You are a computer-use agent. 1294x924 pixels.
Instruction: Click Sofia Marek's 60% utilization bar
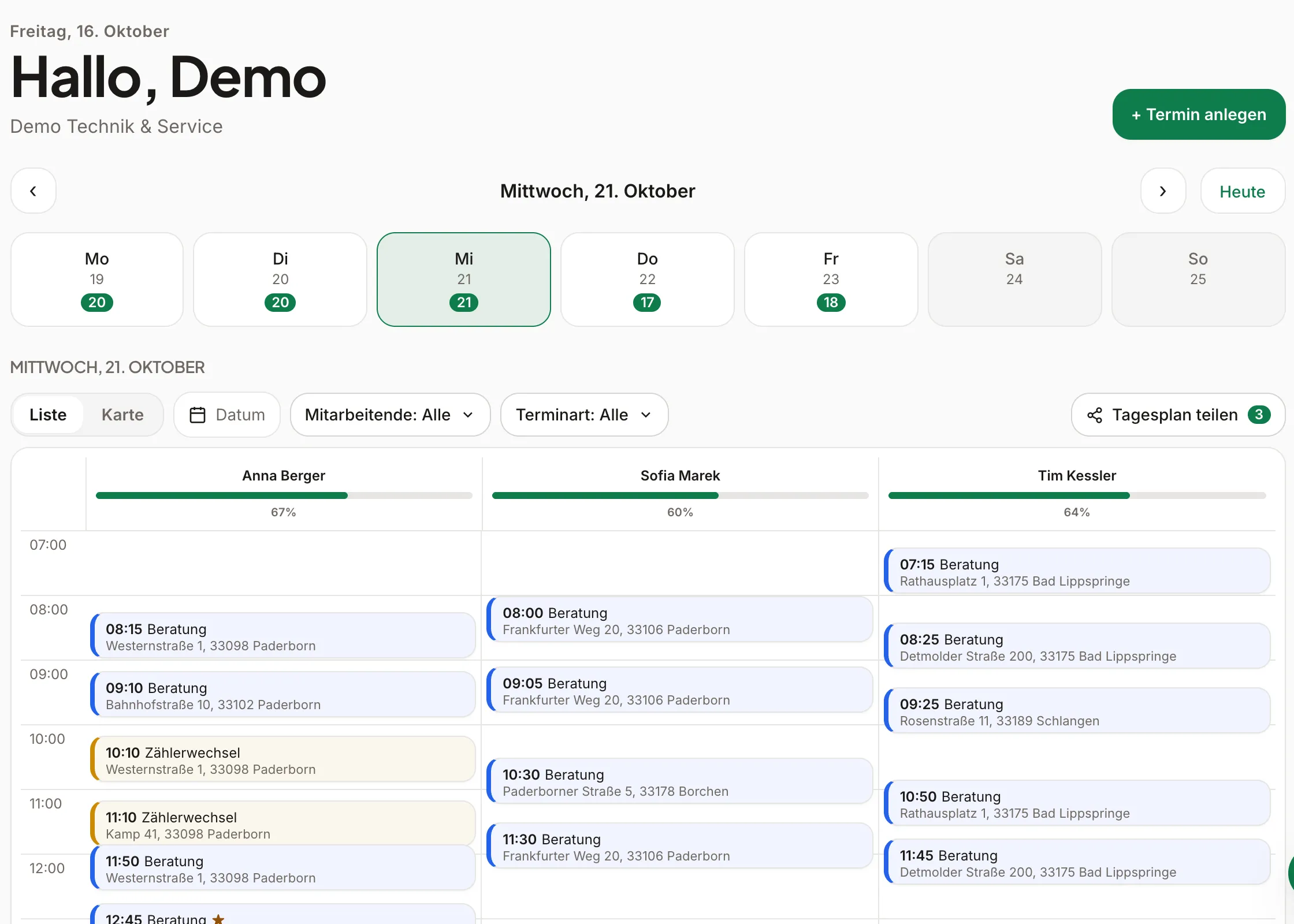680,495
